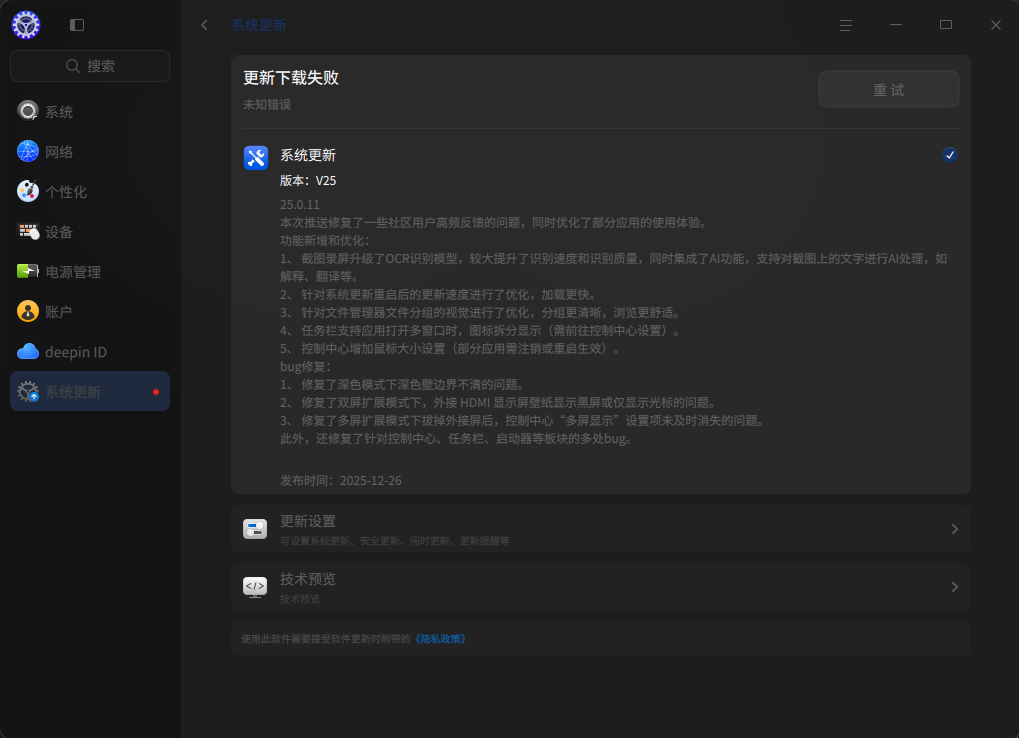Click the sidebar panel toggle icon
This screenshot has height=738, width=1019.
tap(77, 24)
